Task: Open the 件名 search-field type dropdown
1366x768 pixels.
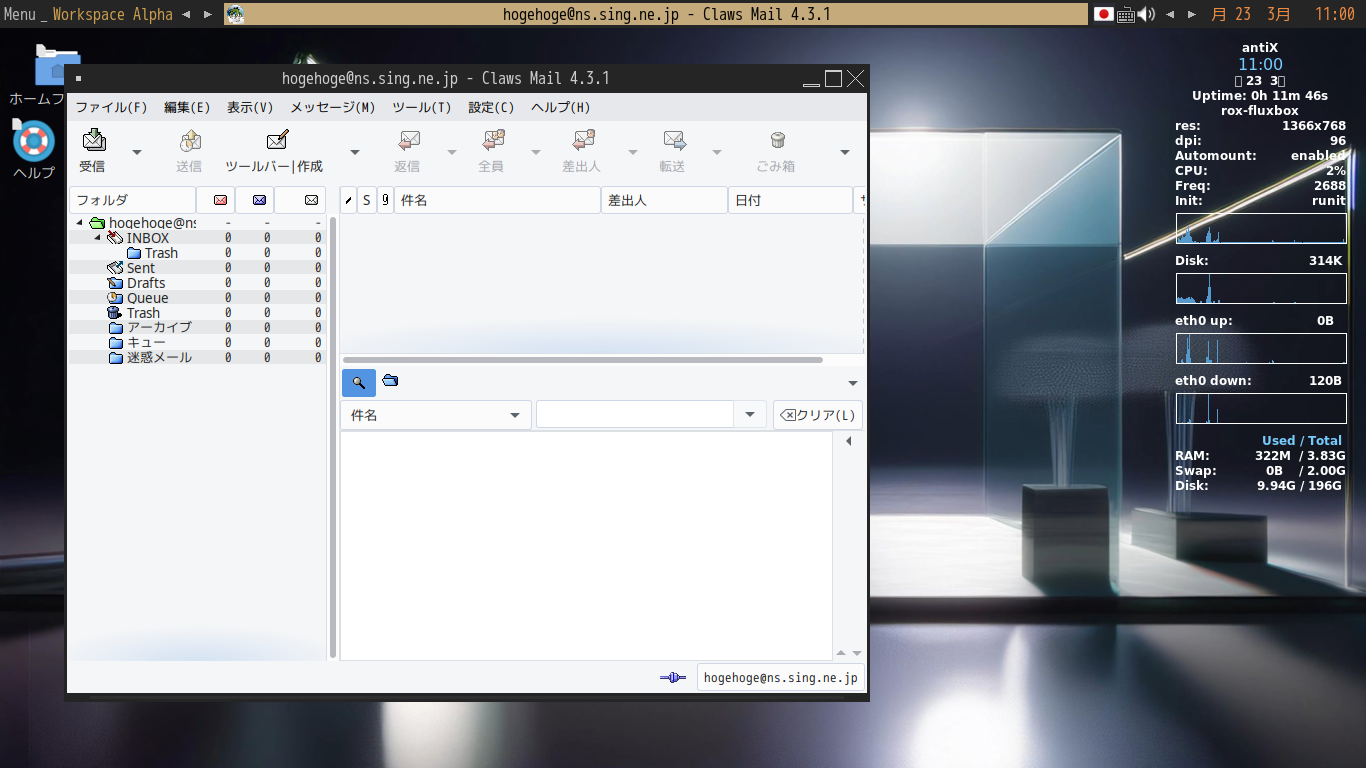Action: click(x=435, y=415)
